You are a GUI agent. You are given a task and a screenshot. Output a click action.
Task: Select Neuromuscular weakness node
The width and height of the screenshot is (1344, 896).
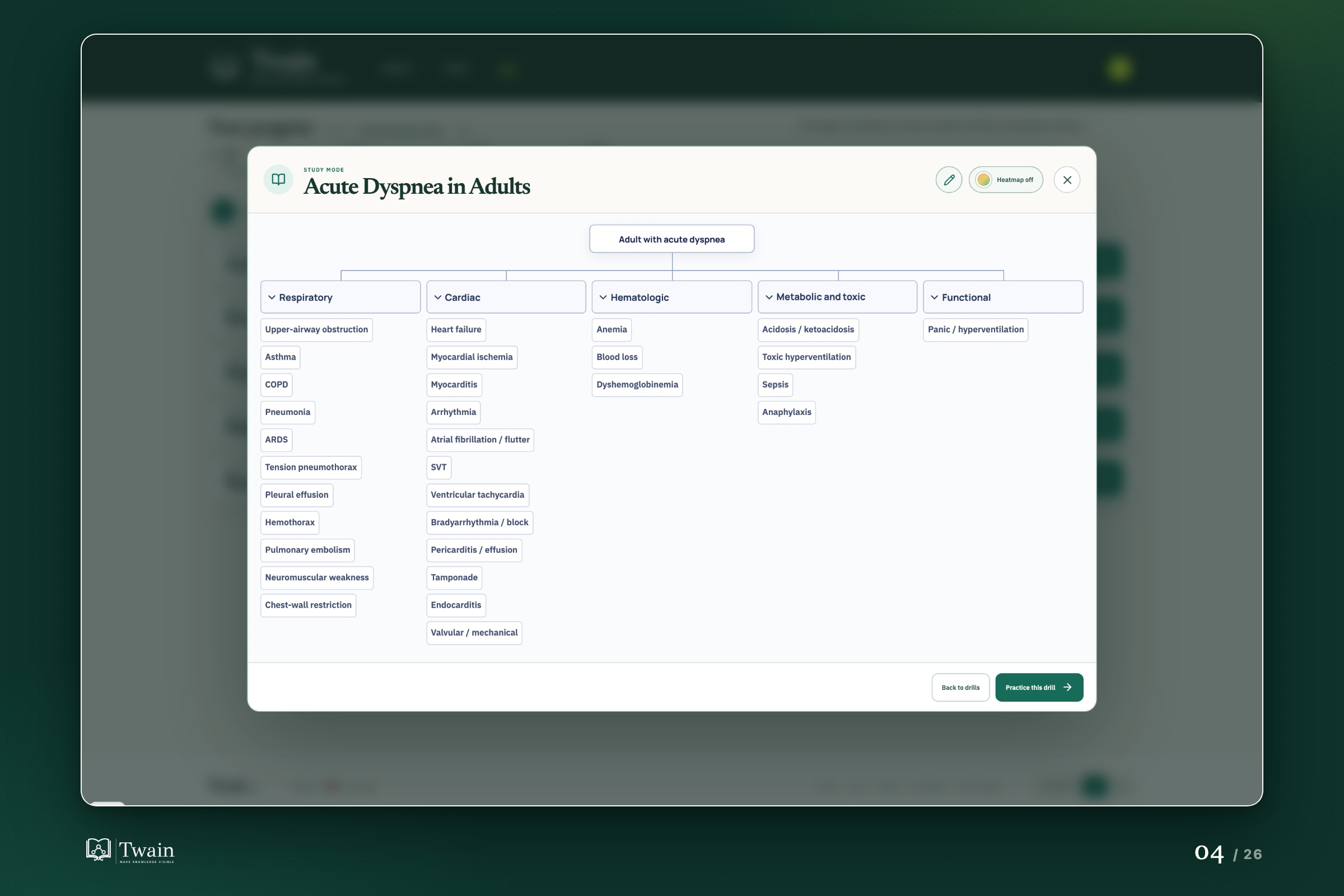coord(317,578)
